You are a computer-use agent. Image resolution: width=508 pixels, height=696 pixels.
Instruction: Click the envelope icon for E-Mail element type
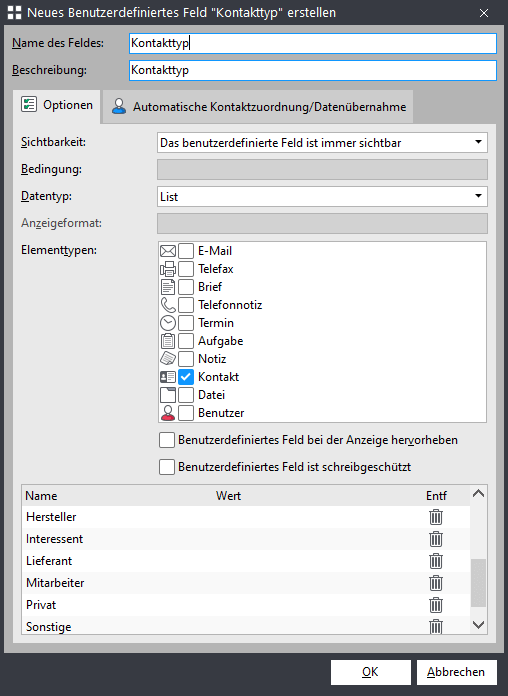click(x=168, y=251)
